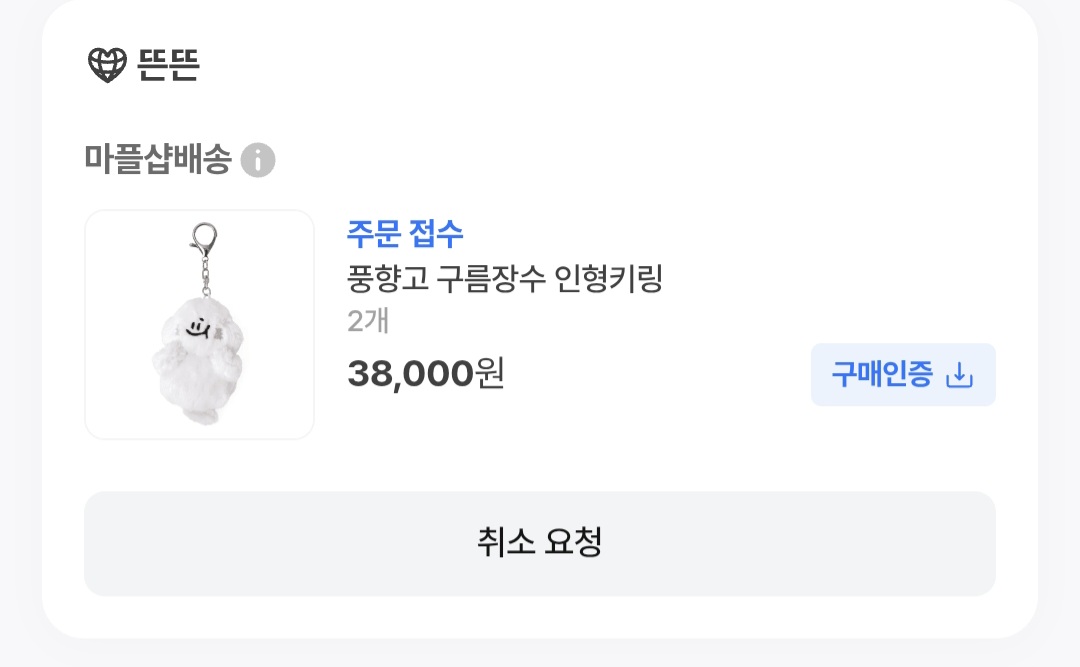Tap the heart-shaped shop logo icon
This screenshot has width=1080, height=667.
point(108,65)
